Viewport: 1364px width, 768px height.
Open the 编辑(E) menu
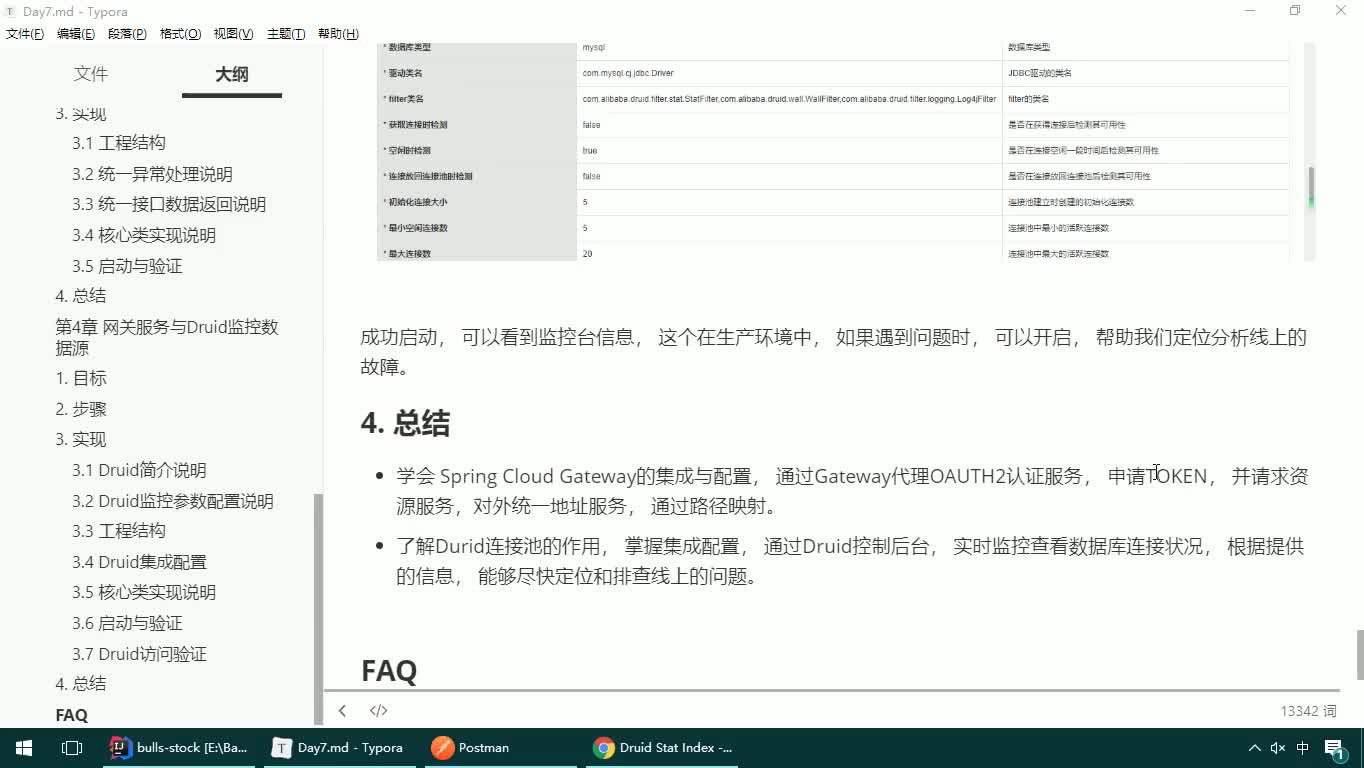coord(76,34)
